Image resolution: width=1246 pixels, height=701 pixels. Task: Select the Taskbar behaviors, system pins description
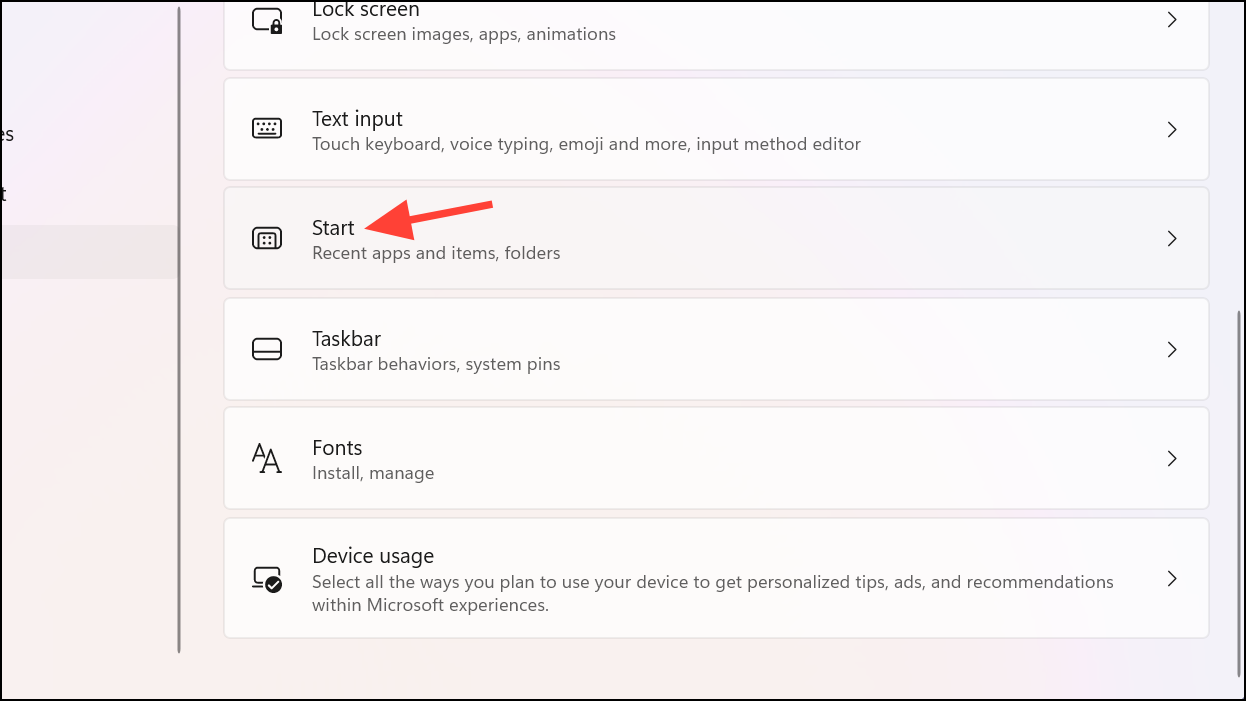pyautogui.click(x=436, y=364)
